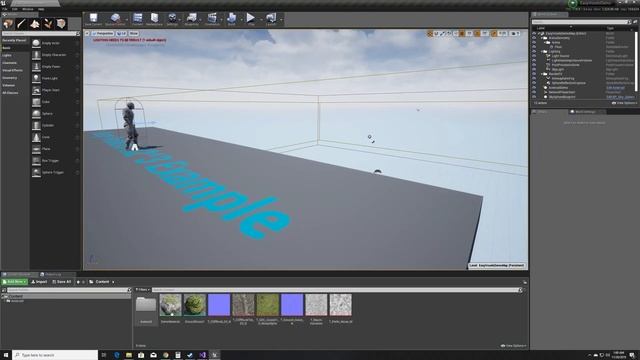Screen dimensions: 640x360
Task: Select the Point Light item
Action: pyautogui.click(x=56, y=78)
